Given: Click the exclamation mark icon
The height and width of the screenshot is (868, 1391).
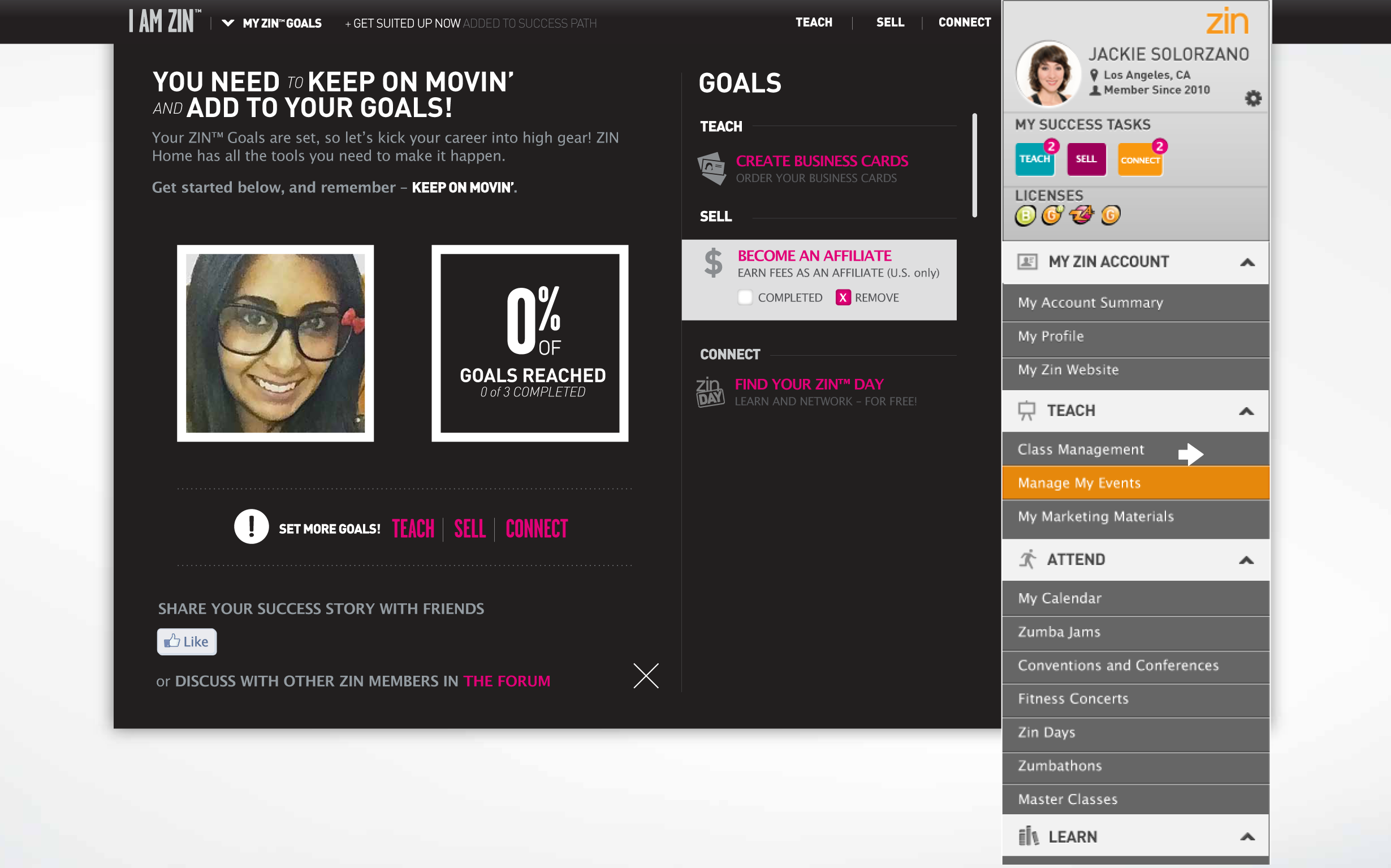Looking at the screenshot, I should [x=252, y=526].
